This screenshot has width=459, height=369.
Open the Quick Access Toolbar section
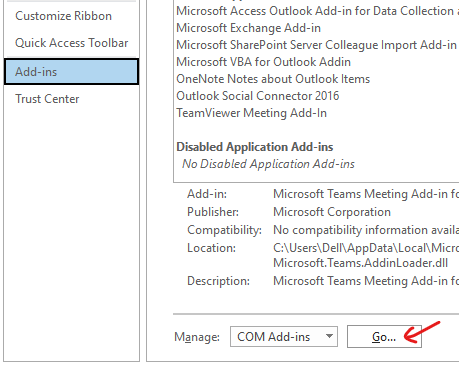coord(71,43)
